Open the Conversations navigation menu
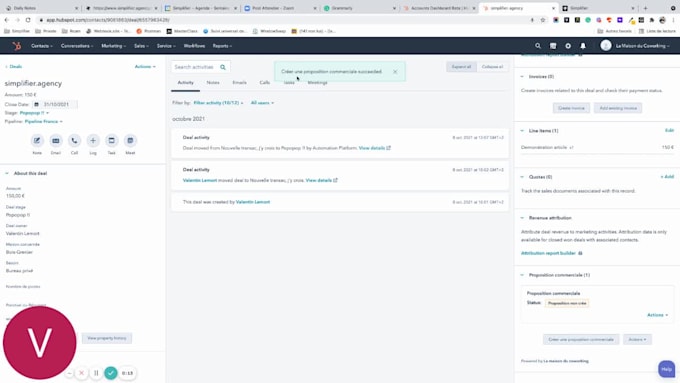Image resolution: width=680 pixels, height=383 pixels. pos(77,46)
